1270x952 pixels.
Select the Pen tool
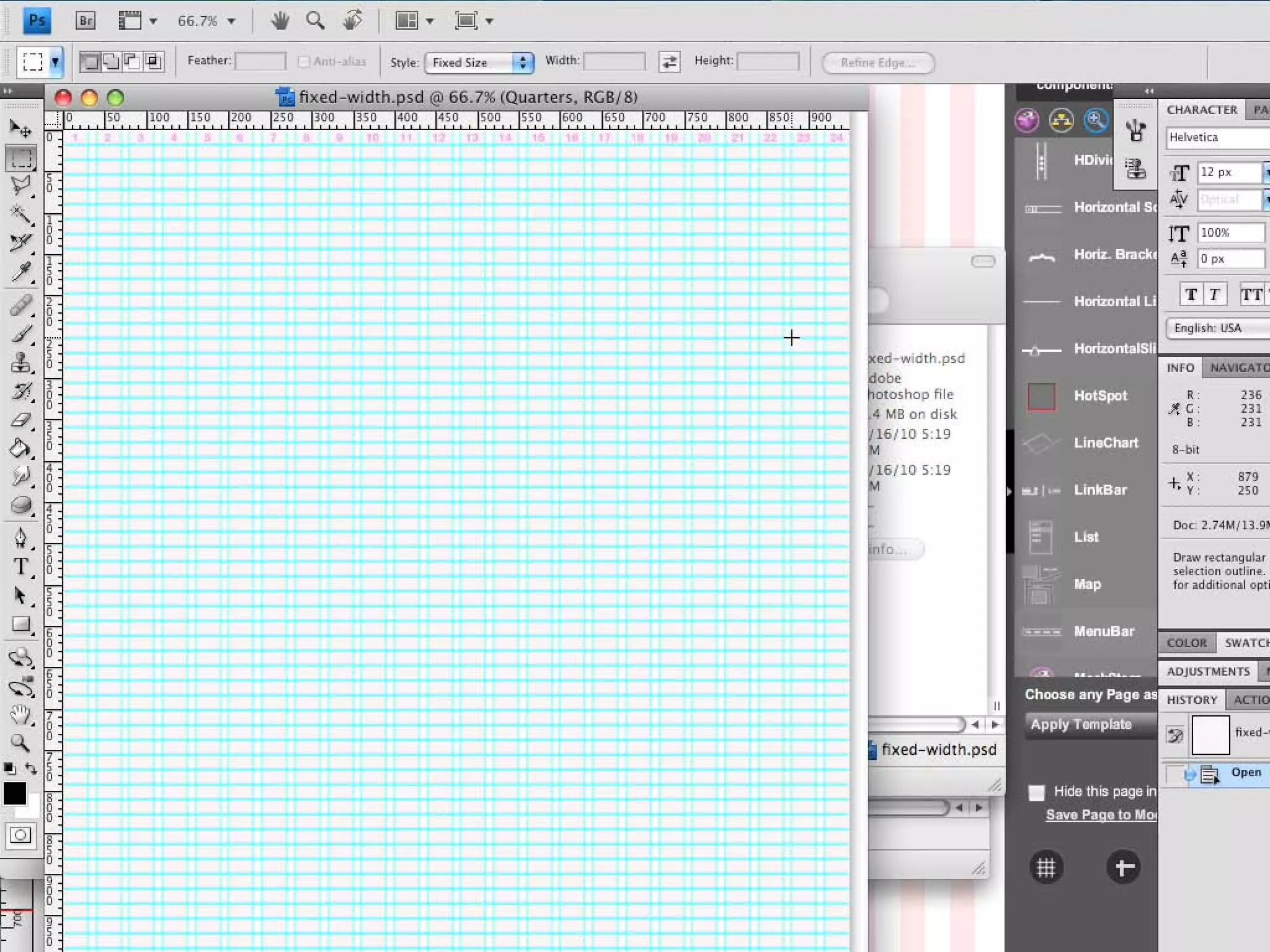coord(20,537)
